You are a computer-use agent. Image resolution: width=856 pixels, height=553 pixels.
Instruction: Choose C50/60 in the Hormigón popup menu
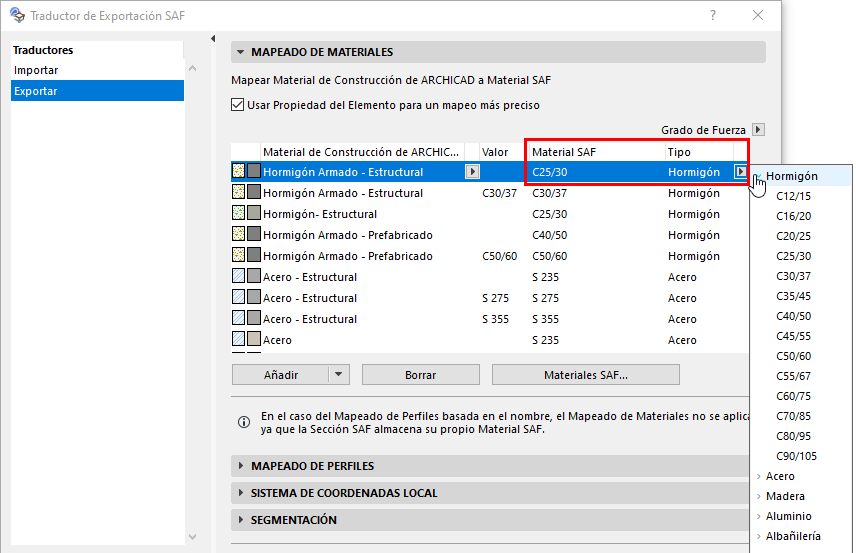pos(793,356)
